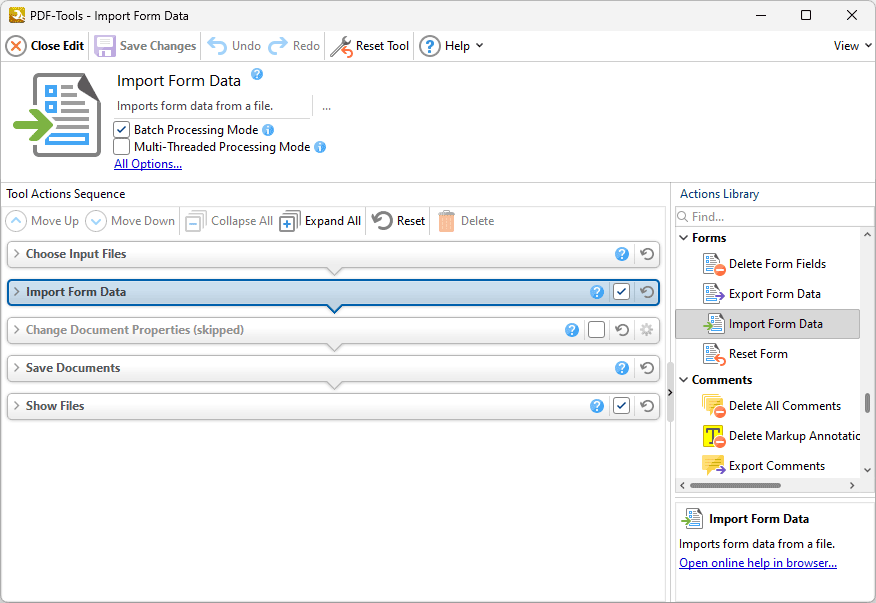Click the ellipsis button next to description

point(326,107)
